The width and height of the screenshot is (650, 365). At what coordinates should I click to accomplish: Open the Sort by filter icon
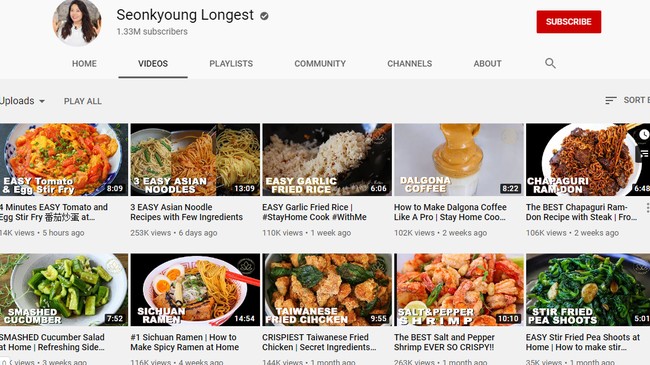[611, 100]
